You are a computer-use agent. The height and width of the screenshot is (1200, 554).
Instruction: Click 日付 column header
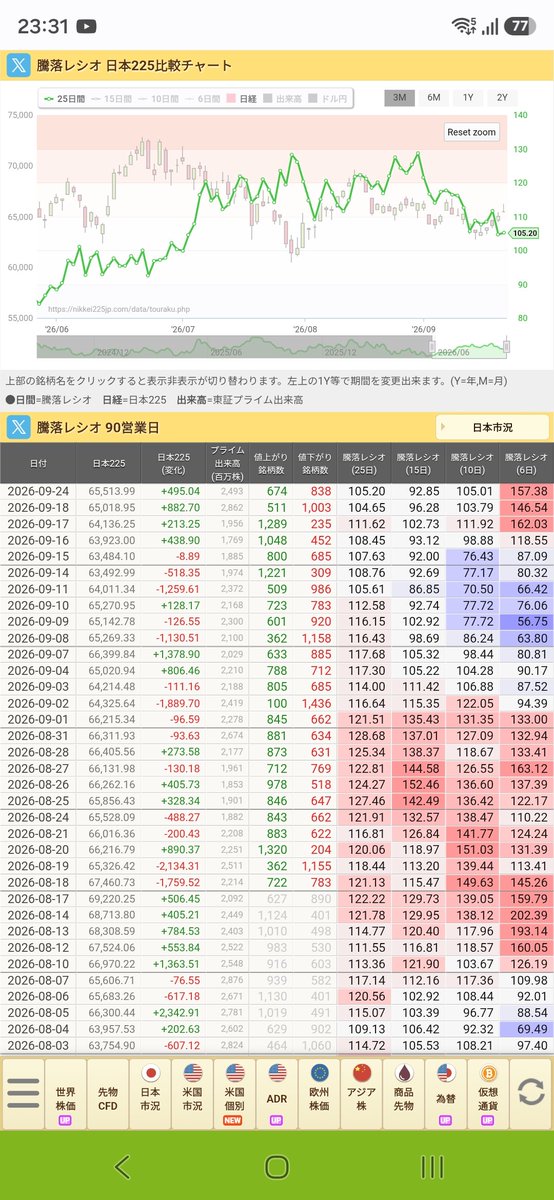pyautogui.click(x=38, y=464)
